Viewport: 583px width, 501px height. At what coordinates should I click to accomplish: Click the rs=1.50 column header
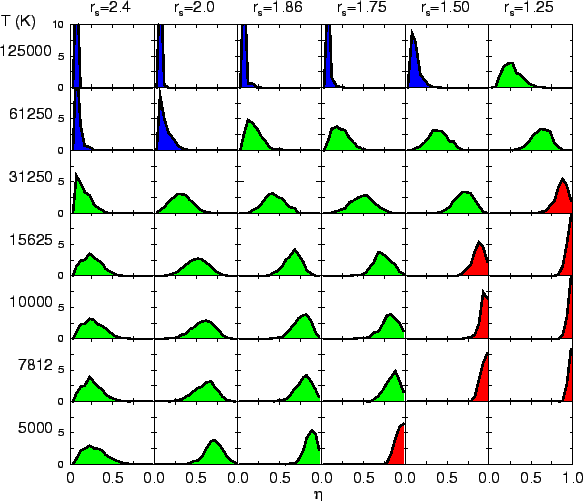[x=445, y=8]
